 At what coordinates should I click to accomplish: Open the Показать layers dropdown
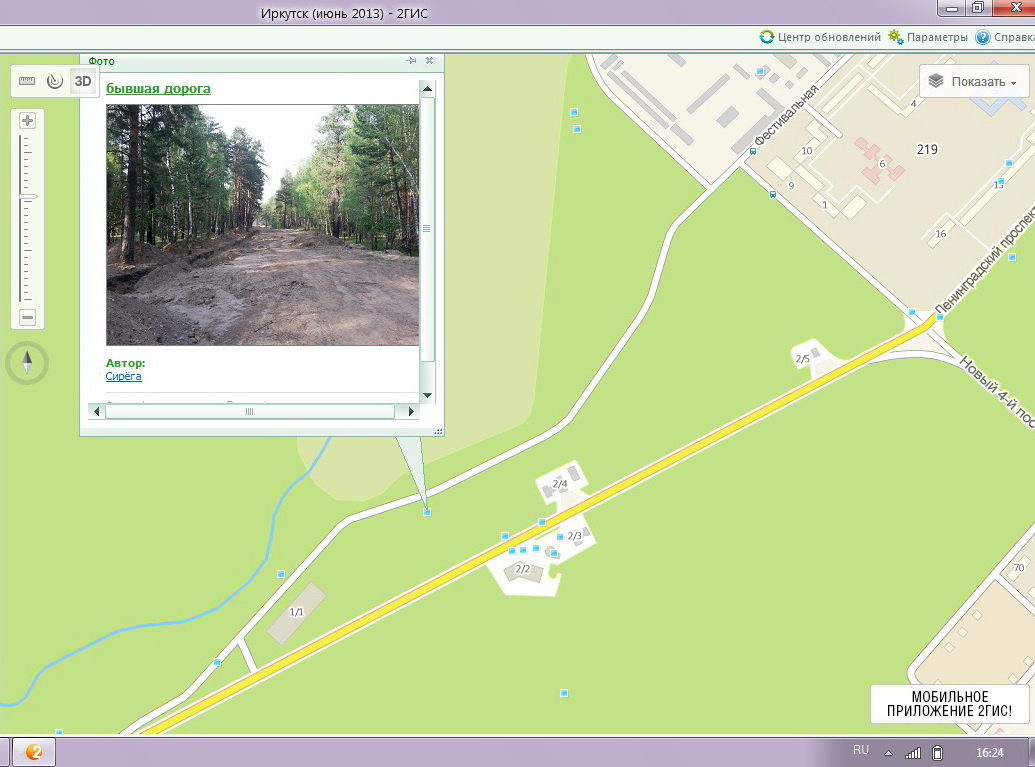974,82
